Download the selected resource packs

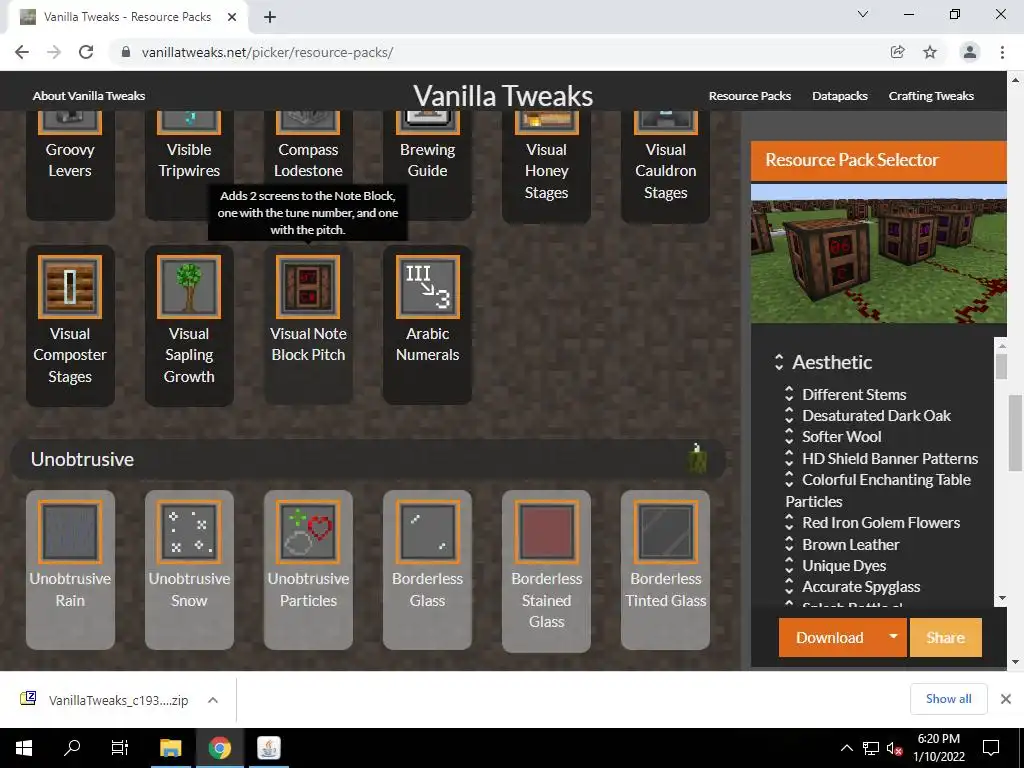[829, 637]
